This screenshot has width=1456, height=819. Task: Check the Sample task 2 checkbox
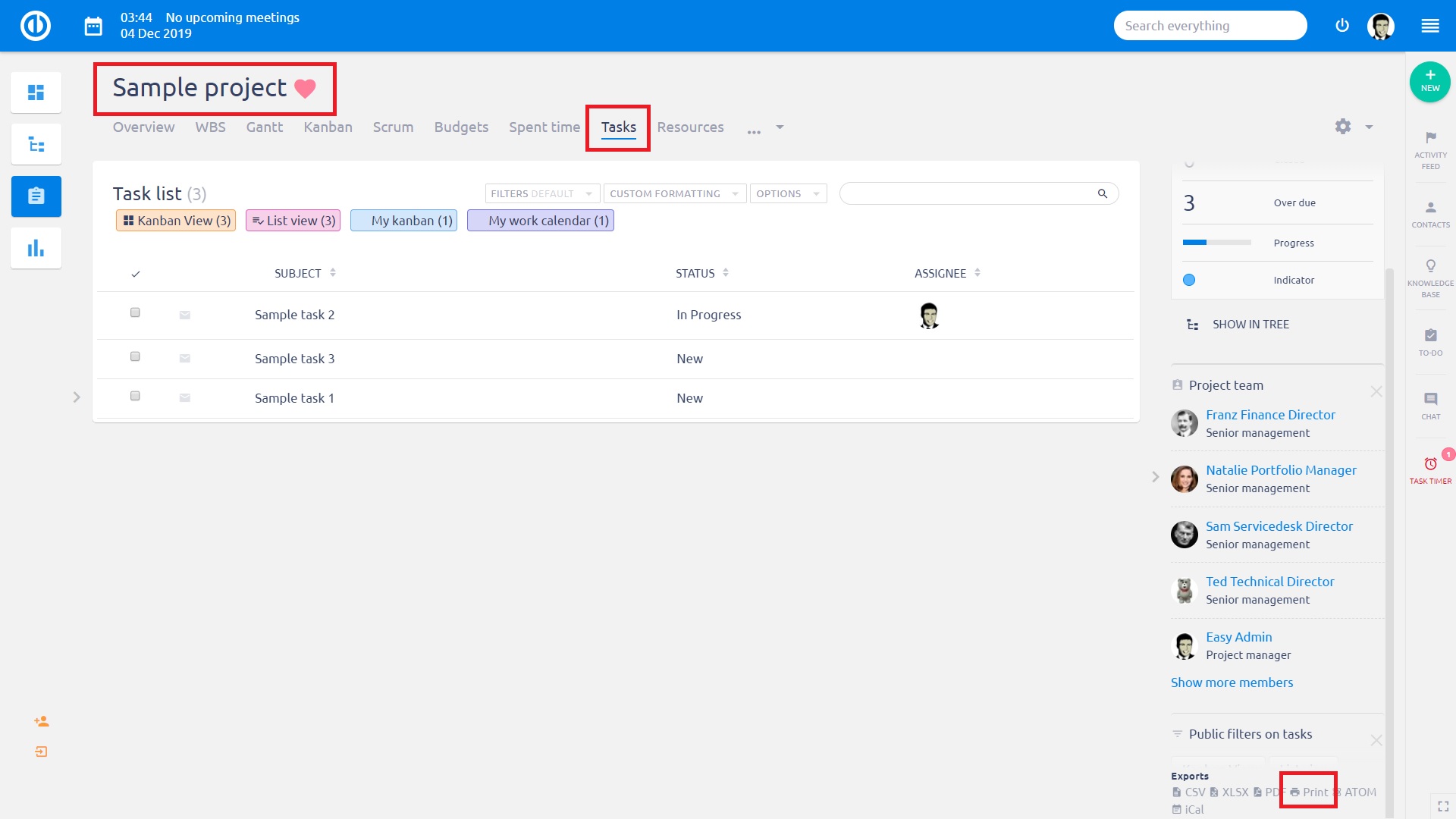[x=135, y=312]
